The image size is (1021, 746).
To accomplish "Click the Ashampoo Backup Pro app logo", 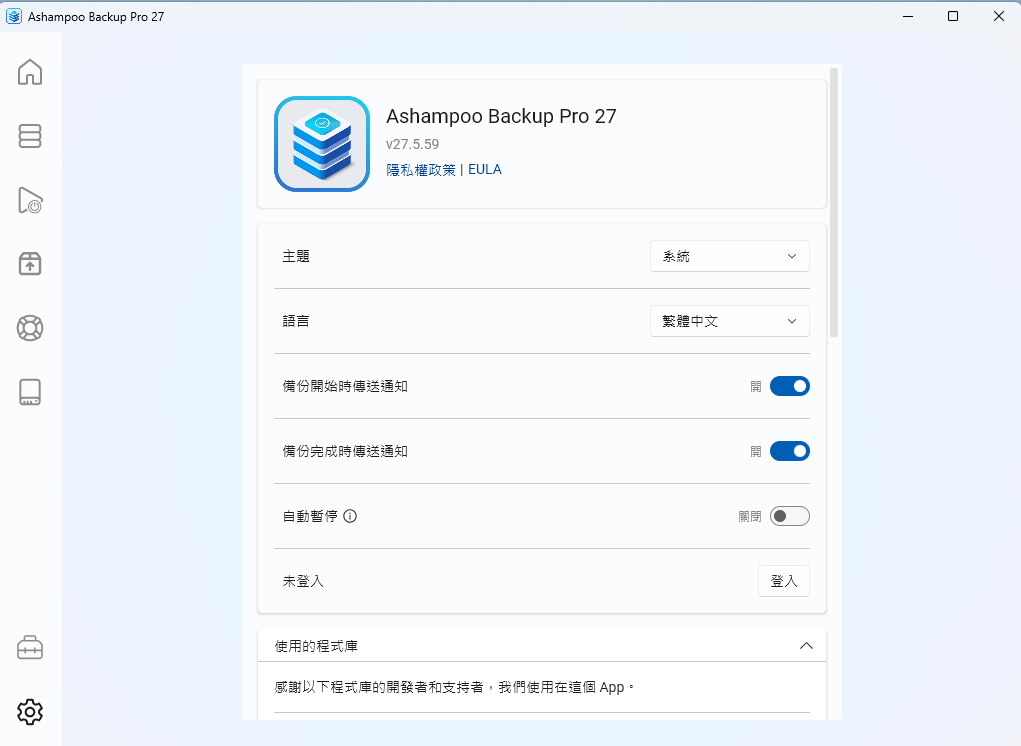I will [x=322, y=144].
